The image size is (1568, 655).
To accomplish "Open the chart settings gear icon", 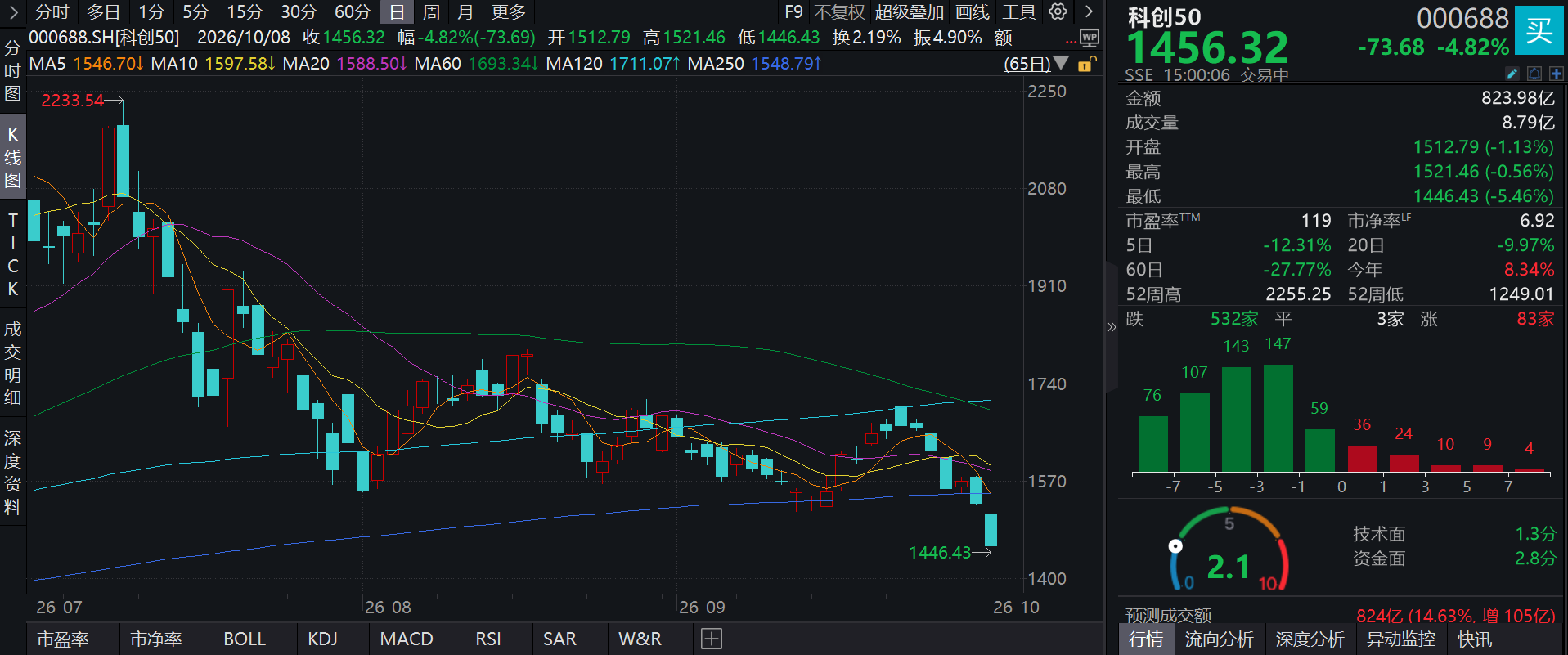I will coord(1058,11).
